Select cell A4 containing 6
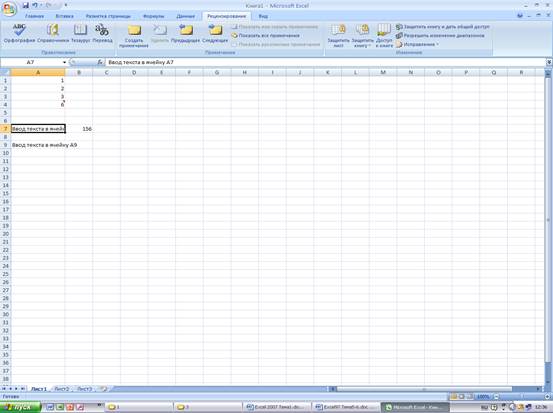553x413 pixels. click(38, 105)
